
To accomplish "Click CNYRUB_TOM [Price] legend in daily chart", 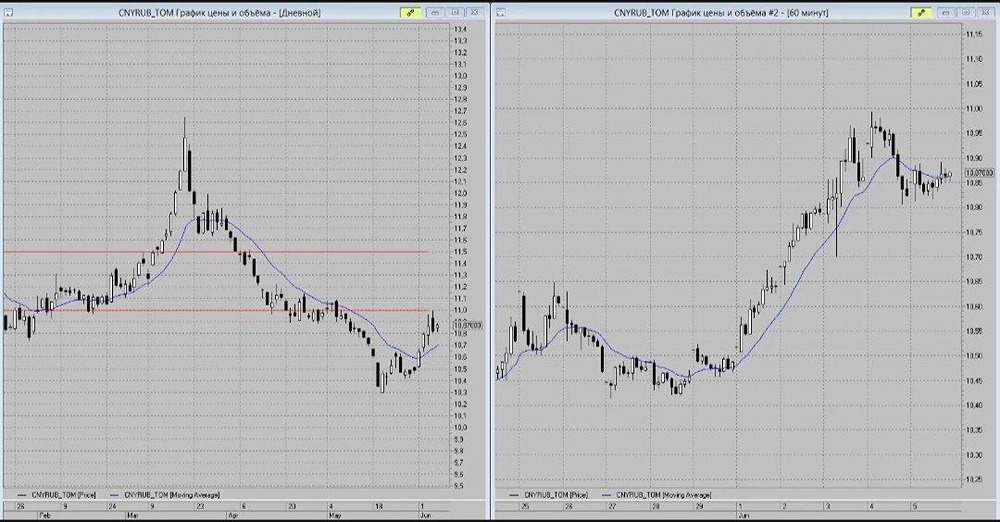I will pos(56,495).
